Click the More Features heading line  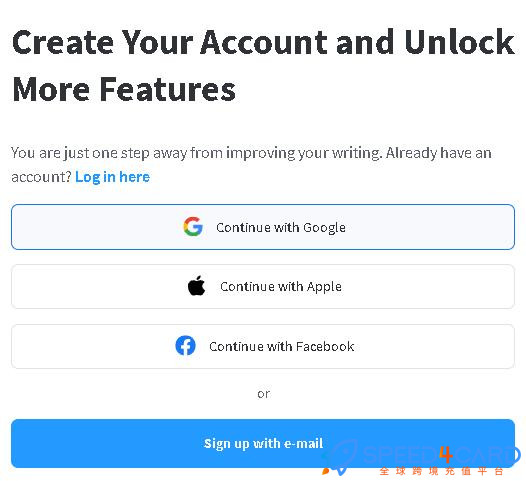pos(124,89)
